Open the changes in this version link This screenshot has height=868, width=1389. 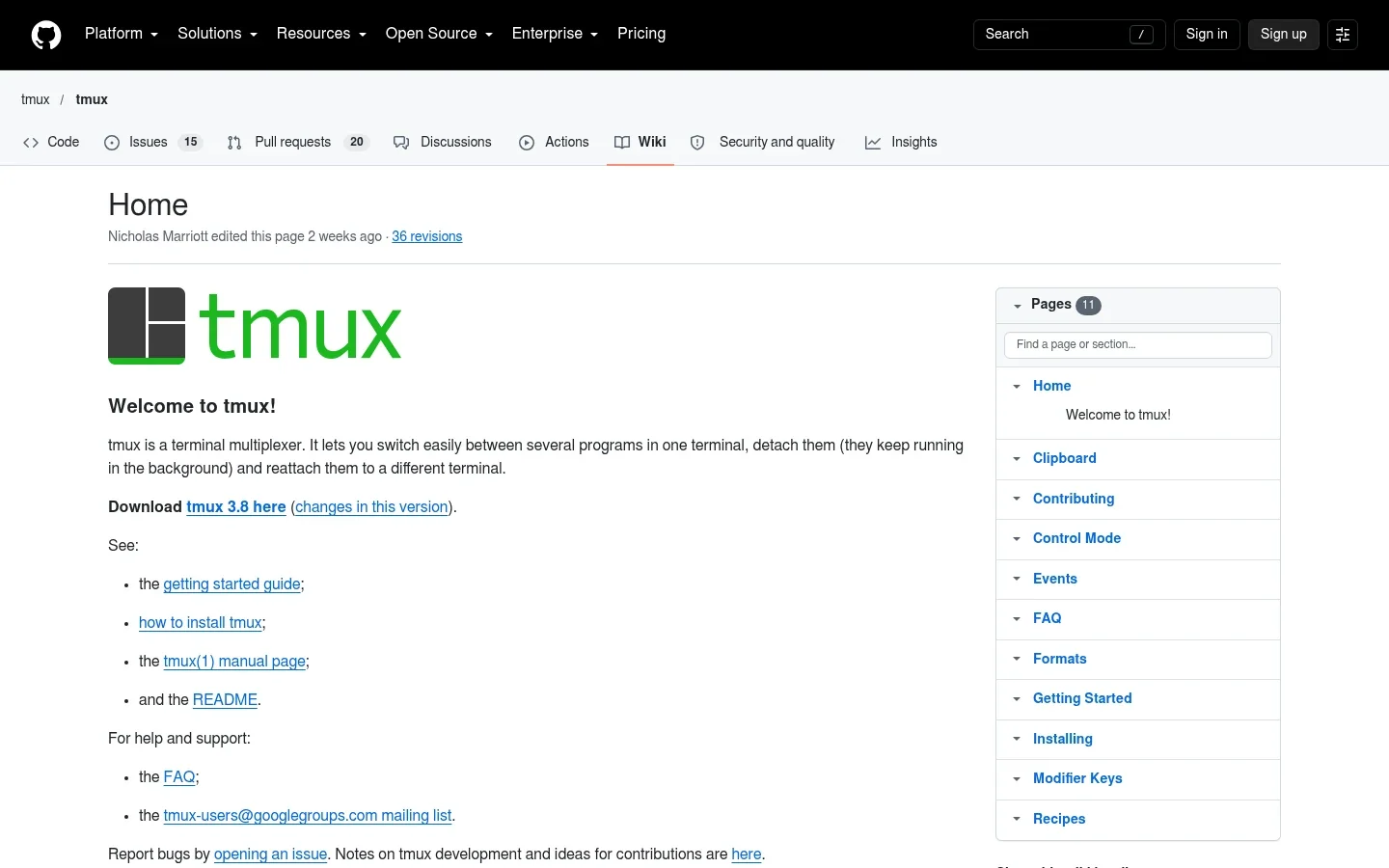click(x=371, y=507)
